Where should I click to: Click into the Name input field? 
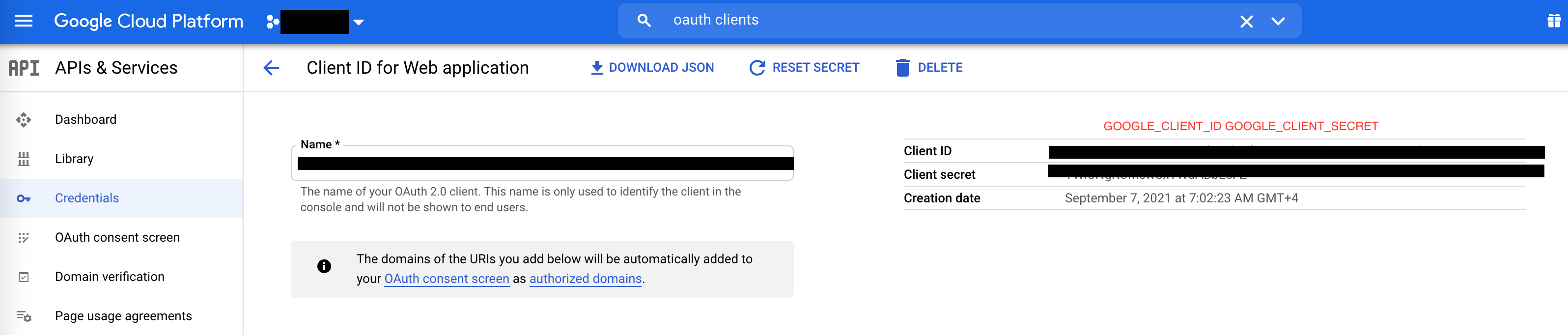542,163
